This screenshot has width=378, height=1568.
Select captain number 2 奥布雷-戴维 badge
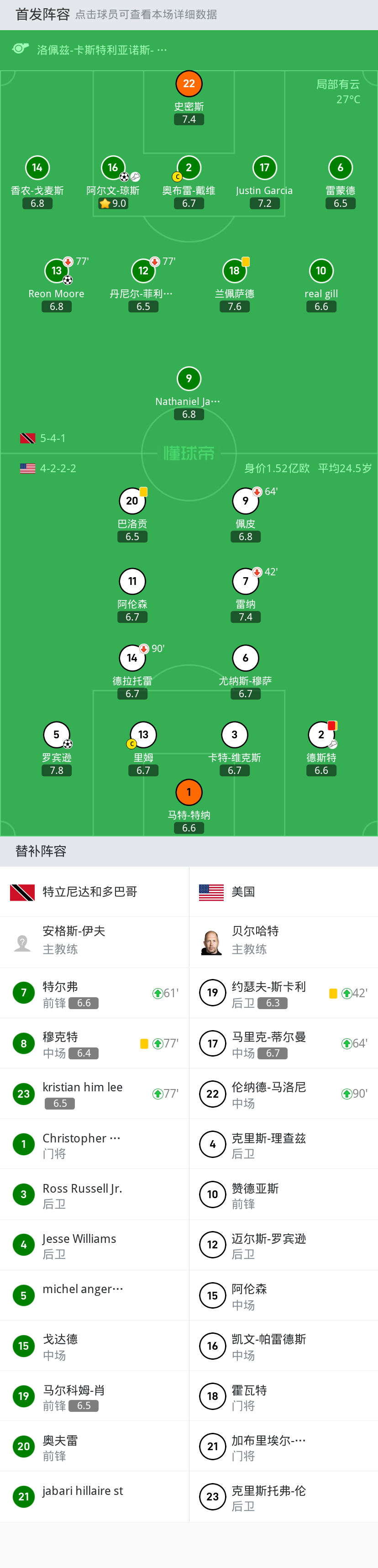click(189, 168)
